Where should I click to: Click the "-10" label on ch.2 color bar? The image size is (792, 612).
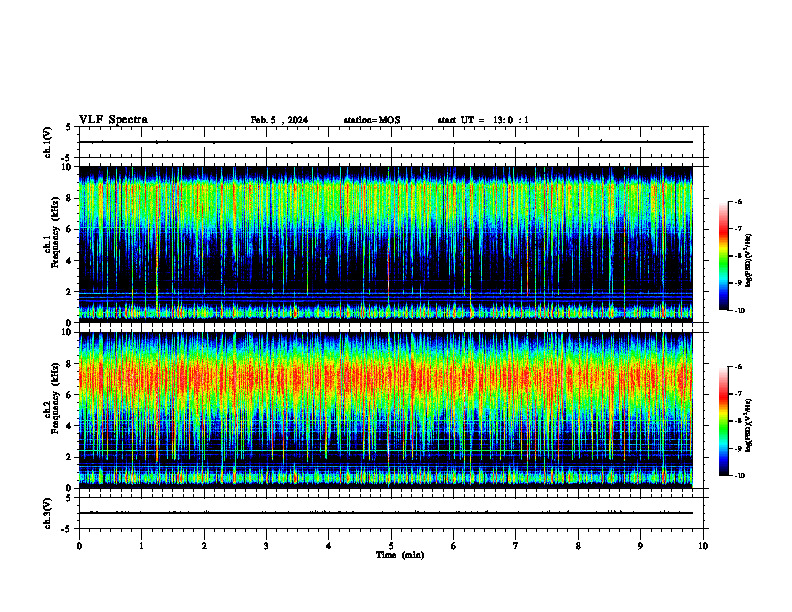tap(739, 476)
